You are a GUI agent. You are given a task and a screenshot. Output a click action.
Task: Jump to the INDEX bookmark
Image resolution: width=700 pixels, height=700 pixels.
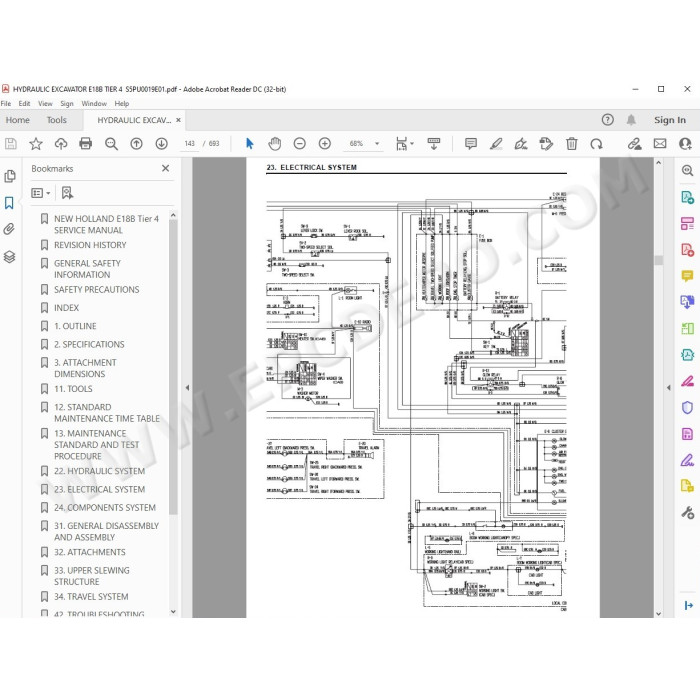(67, 308)
